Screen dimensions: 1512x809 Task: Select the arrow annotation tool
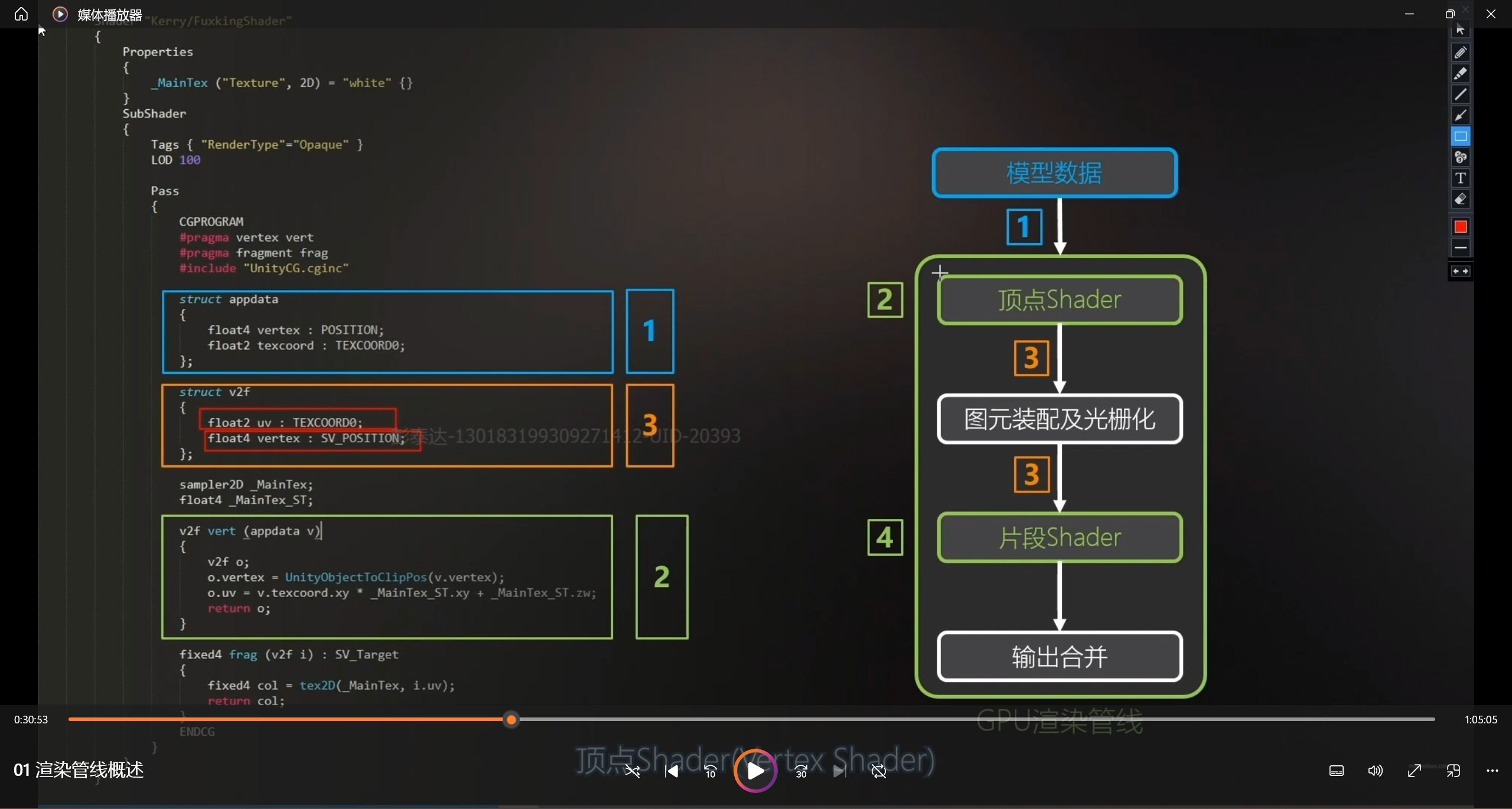pos(1460,116)
